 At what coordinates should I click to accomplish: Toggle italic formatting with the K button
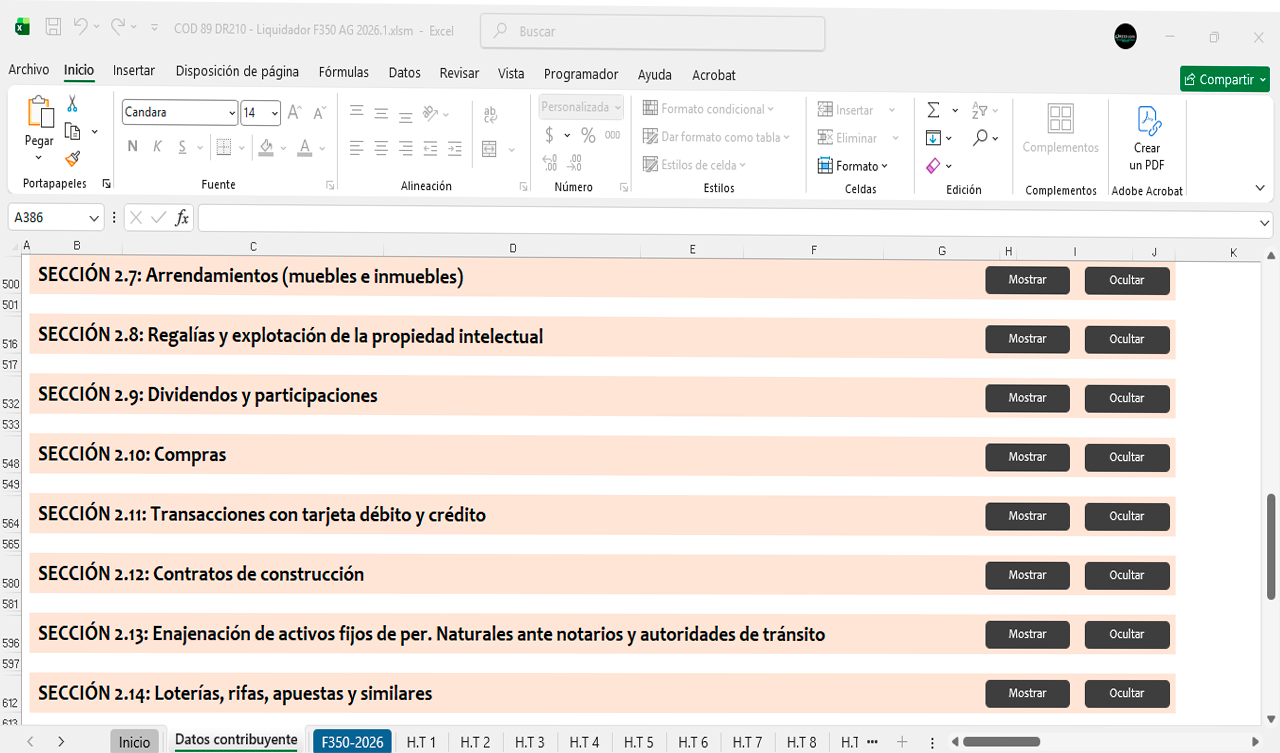coord(157,147)
